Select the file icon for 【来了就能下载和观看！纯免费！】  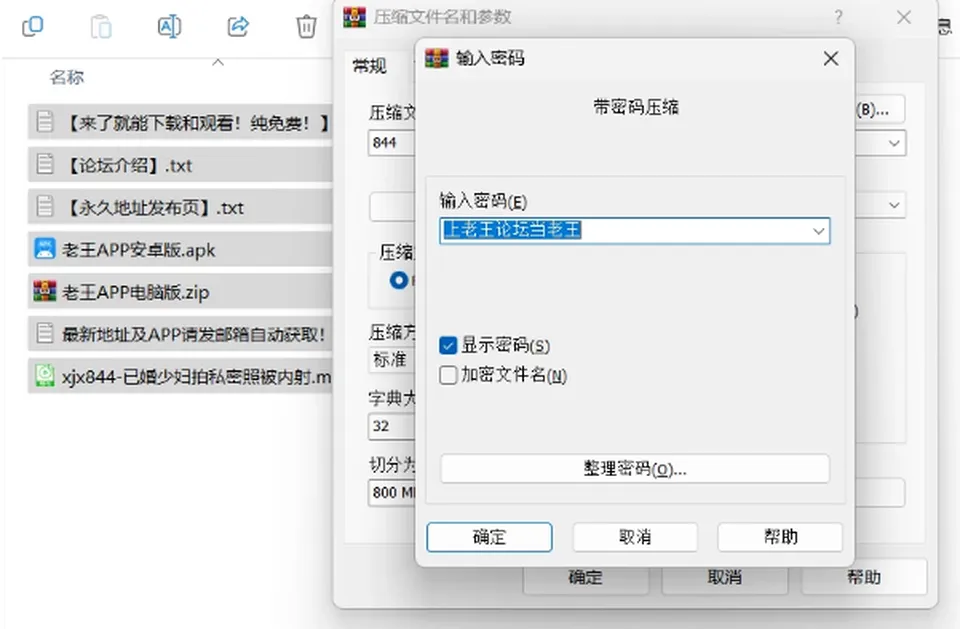pos(45,121)
